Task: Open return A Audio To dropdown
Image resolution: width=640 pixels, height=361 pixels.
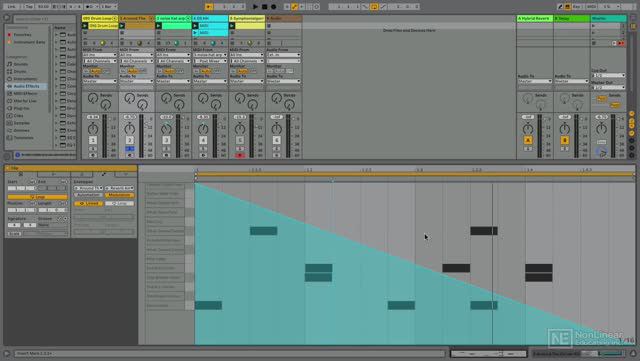Action: pyautogui.click(x=535, y=81)
